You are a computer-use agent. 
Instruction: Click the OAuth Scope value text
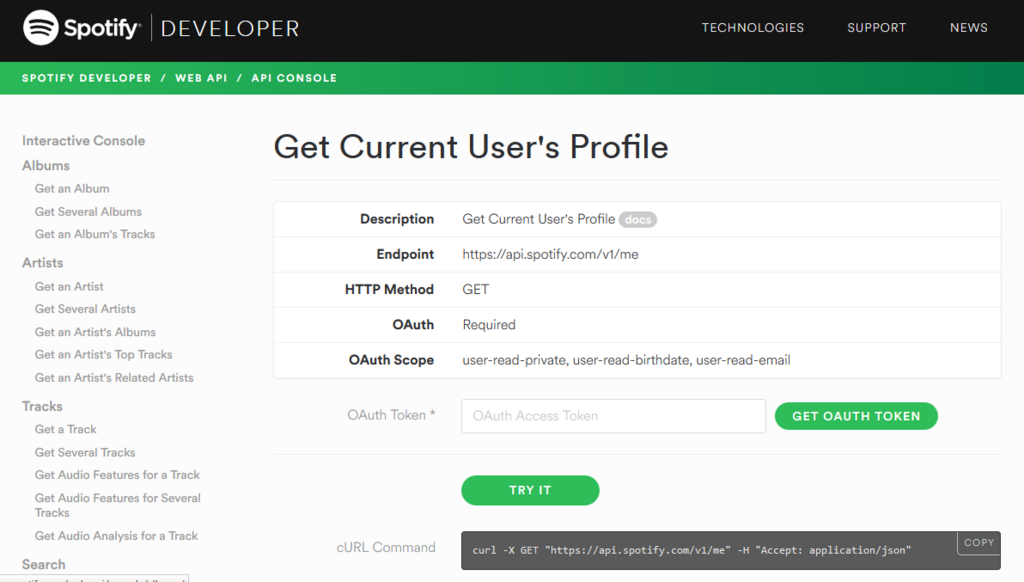(626, 360)
